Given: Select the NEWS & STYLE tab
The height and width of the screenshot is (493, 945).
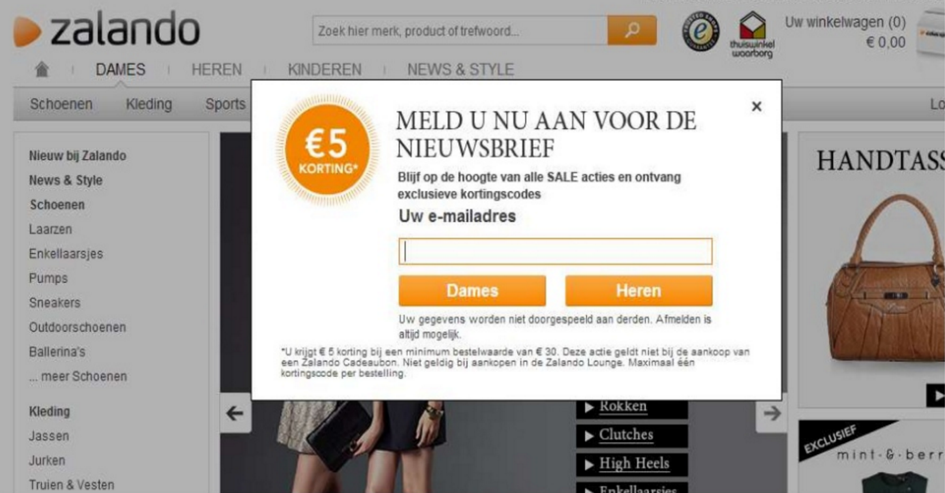Looking at the screenshot, I should [x=460, y=69].
